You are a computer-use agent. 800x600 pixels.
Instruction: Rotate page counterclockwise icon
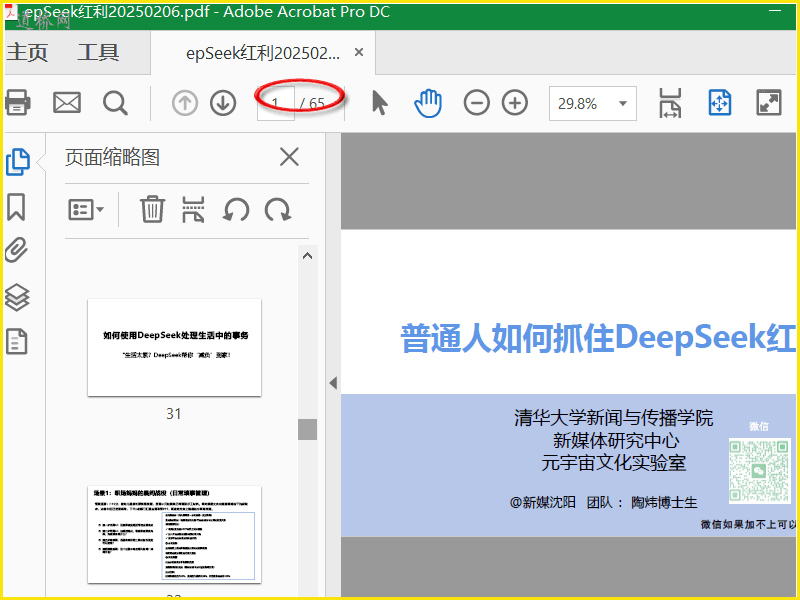pyautogui.click(x=236, y=210)
